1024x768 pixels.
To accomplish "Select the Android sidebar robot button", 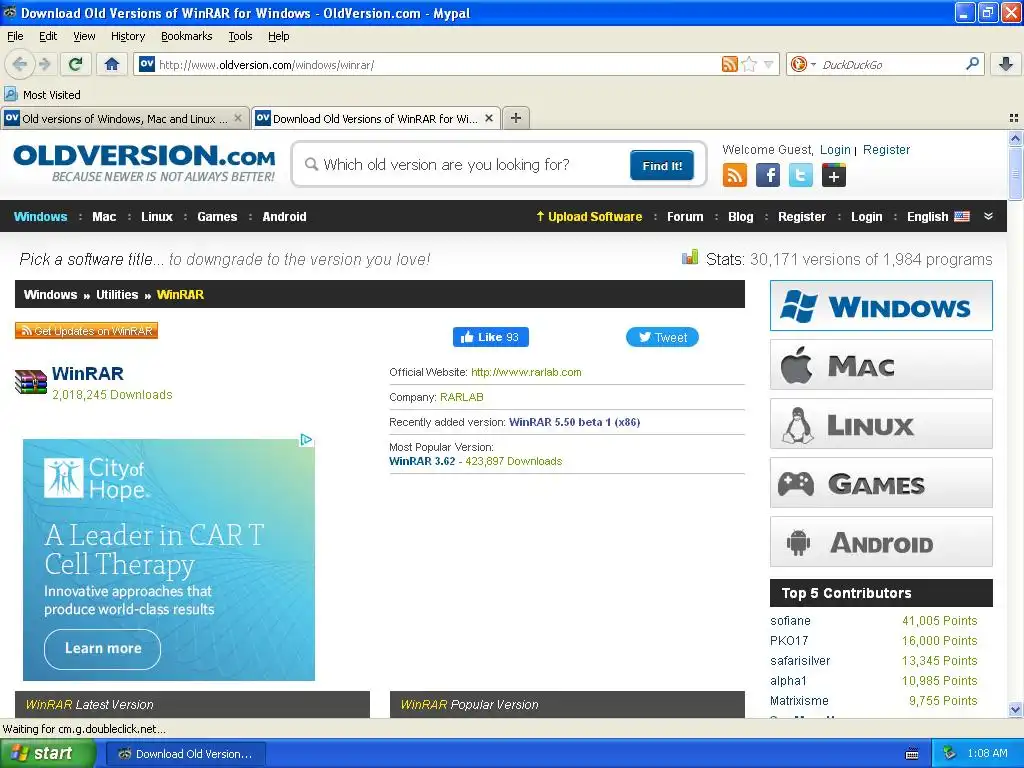I will point(881,542).
